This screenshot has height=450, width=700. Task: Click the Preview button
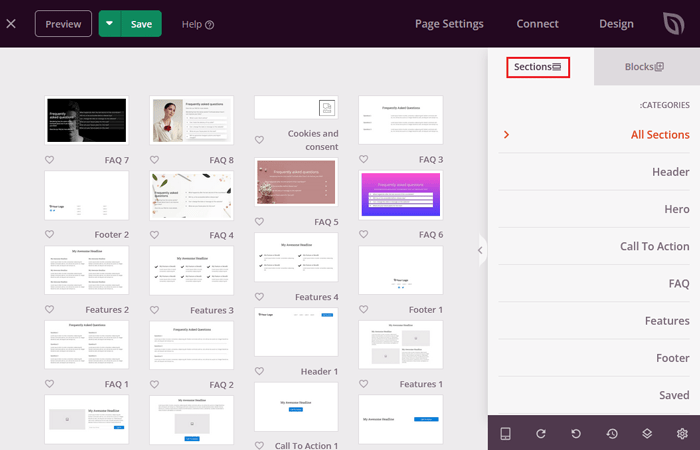pos(63,24)
